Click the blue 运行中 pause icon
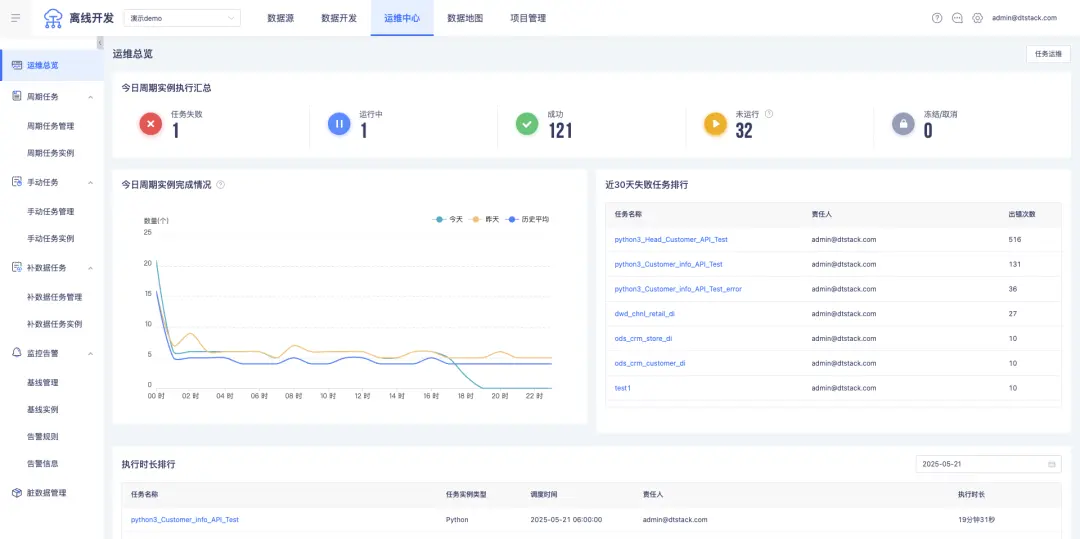 (x=339, y=124)
